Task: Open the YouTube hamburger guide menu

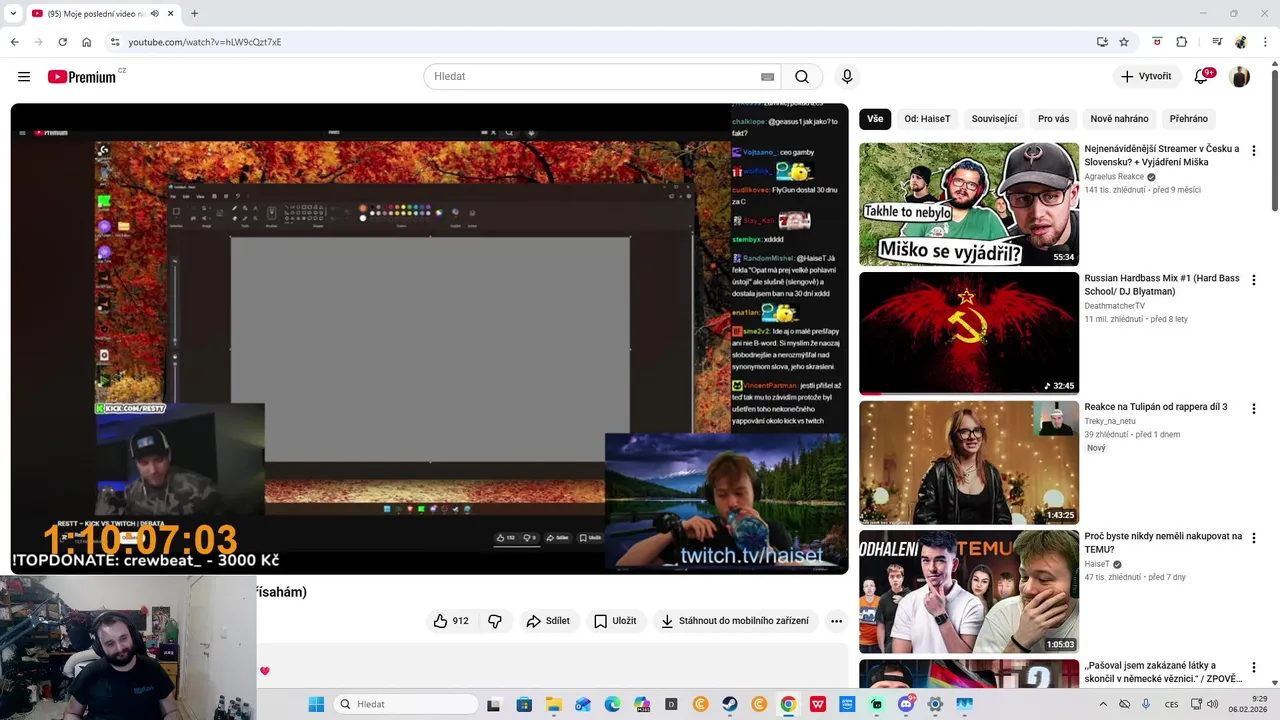Action: [24, 77]
